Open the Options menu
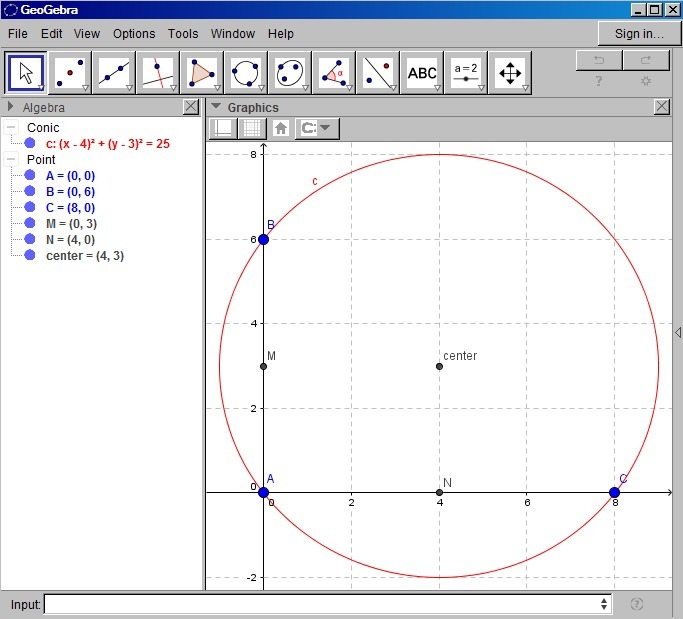 [x=133, y=34]
